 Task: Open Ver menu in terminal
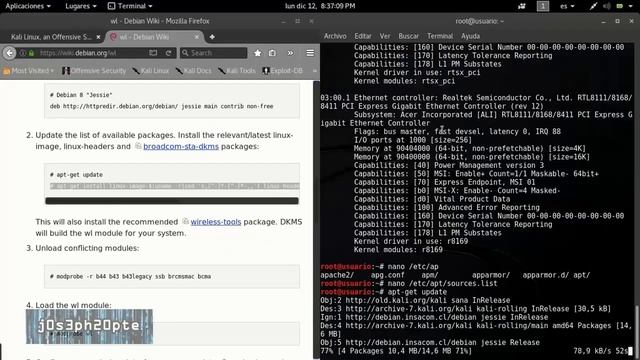[385, 36]
